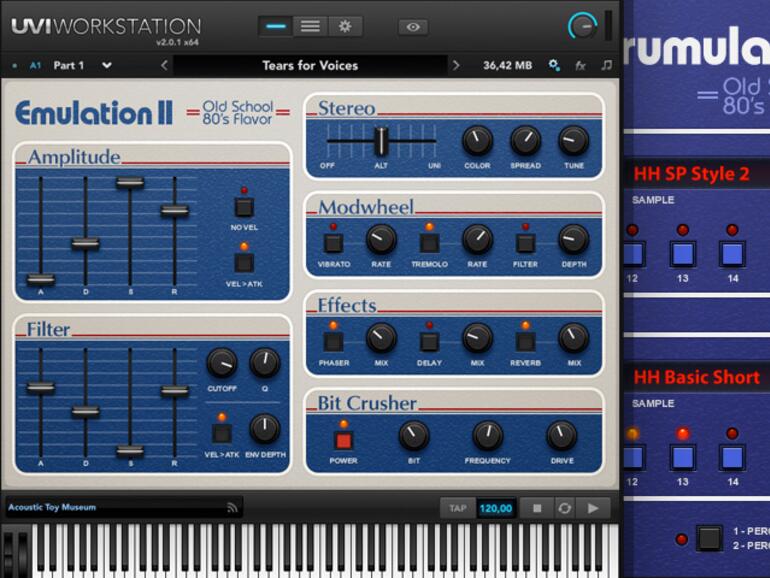Open the fx panel
The width and height of the screenshot is (770, 578).
pyautogui.click(x=580, y=65)
